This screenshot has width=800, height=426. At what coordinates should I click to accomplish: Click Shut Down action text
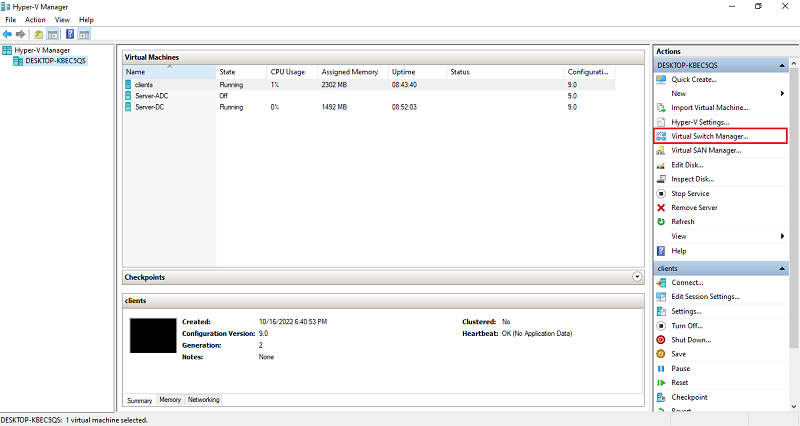tap(691, 340)
